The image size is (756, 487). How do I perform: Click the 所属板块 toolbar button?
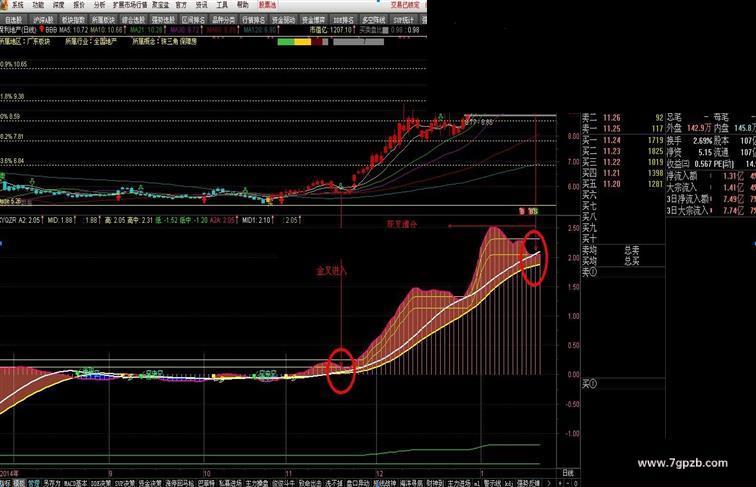103,20
